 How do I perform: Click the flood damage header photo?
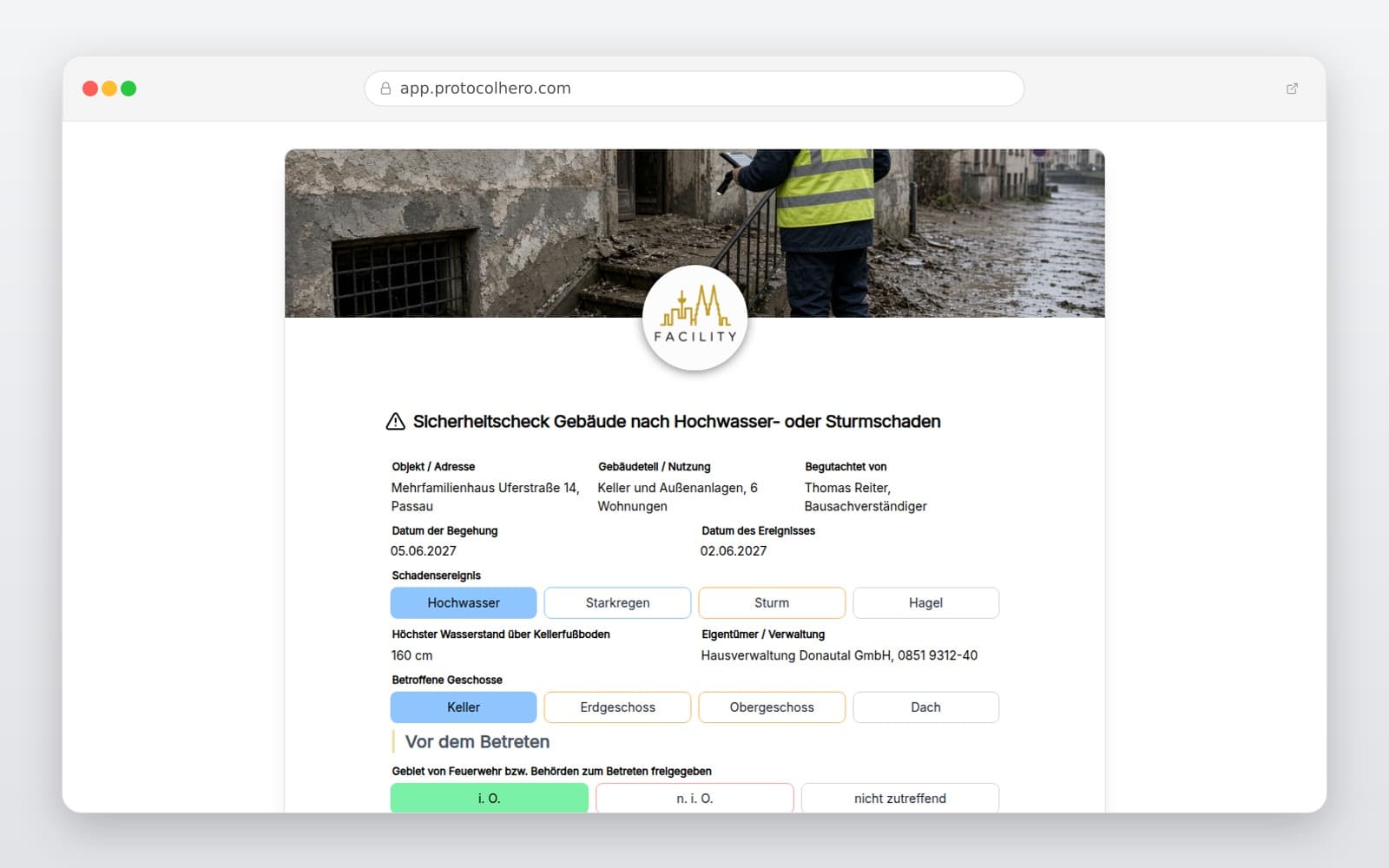pyautogui.click(x=694, y=233)
